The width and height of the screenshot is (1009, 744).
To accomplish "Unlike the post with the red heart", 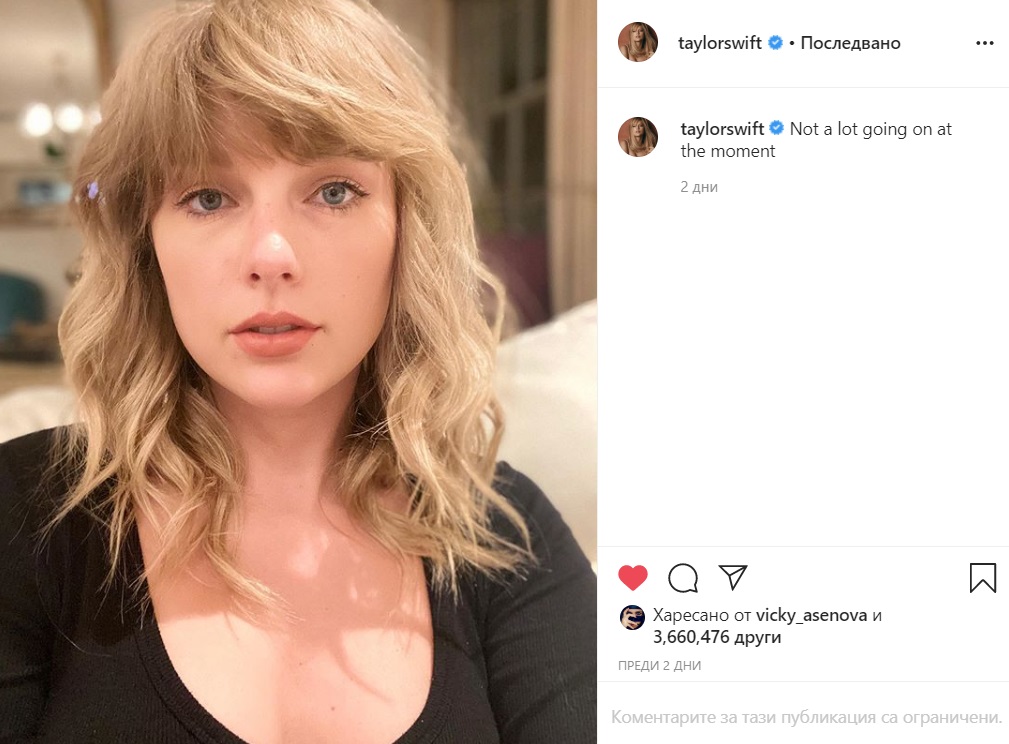I will point(633,577).
